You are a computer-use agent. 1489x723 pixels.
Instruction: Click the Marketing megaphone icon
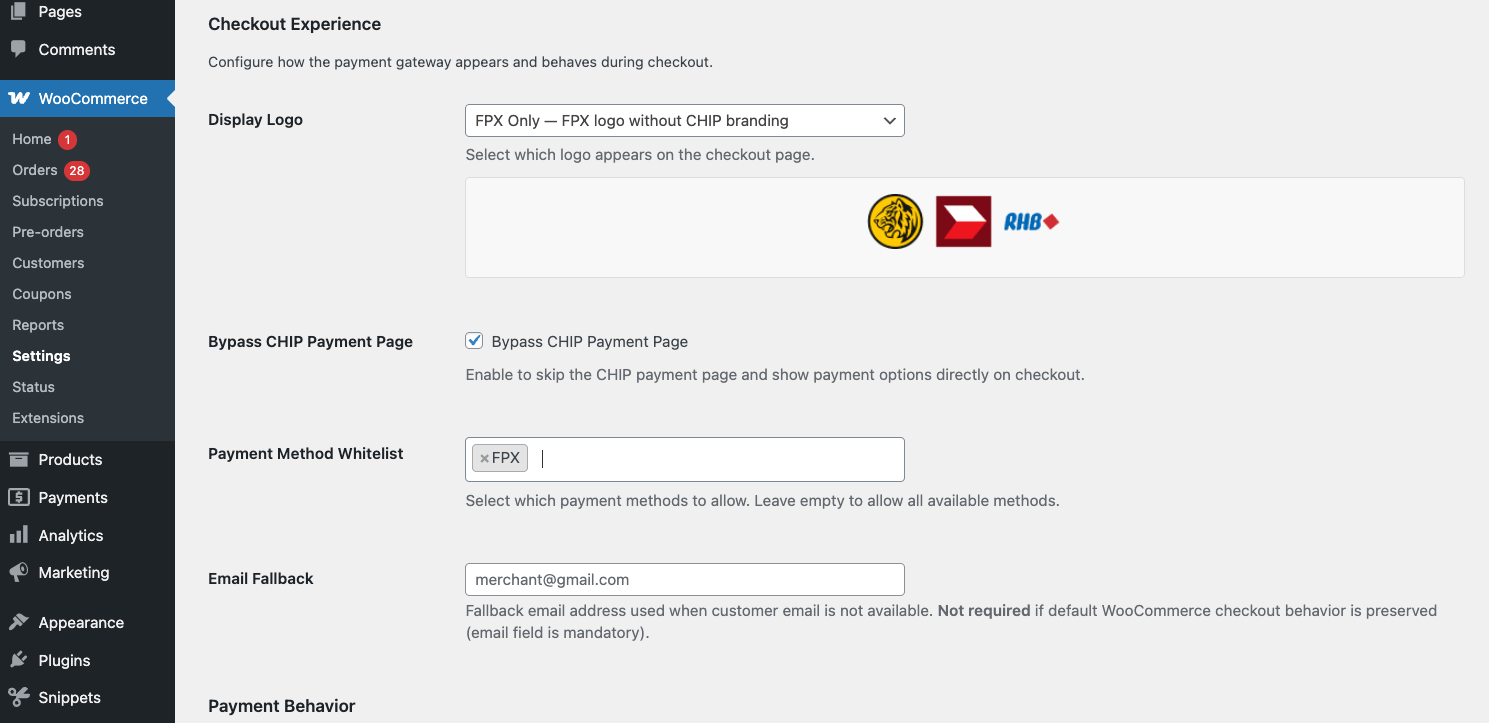pyautogui.click(x=18, y=573)
